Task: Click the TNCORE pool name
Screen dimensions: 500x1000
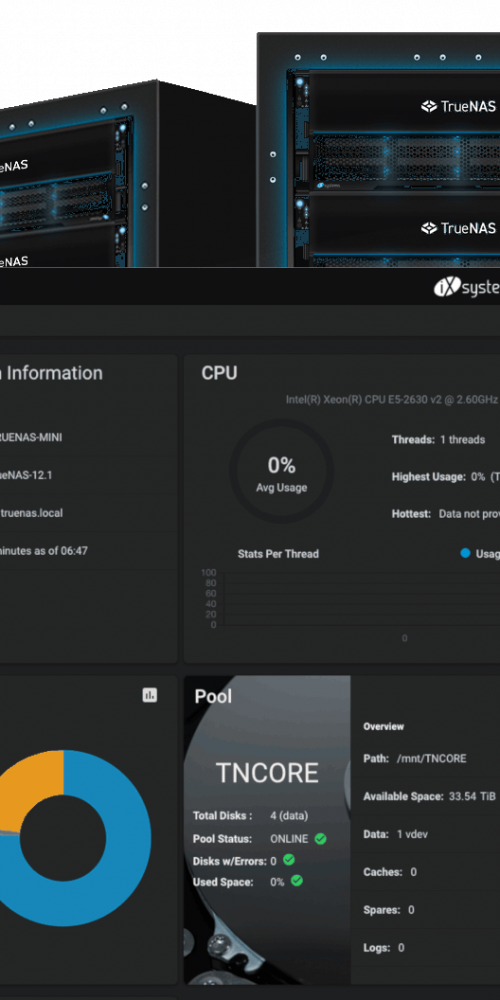Action: [267, 773]
